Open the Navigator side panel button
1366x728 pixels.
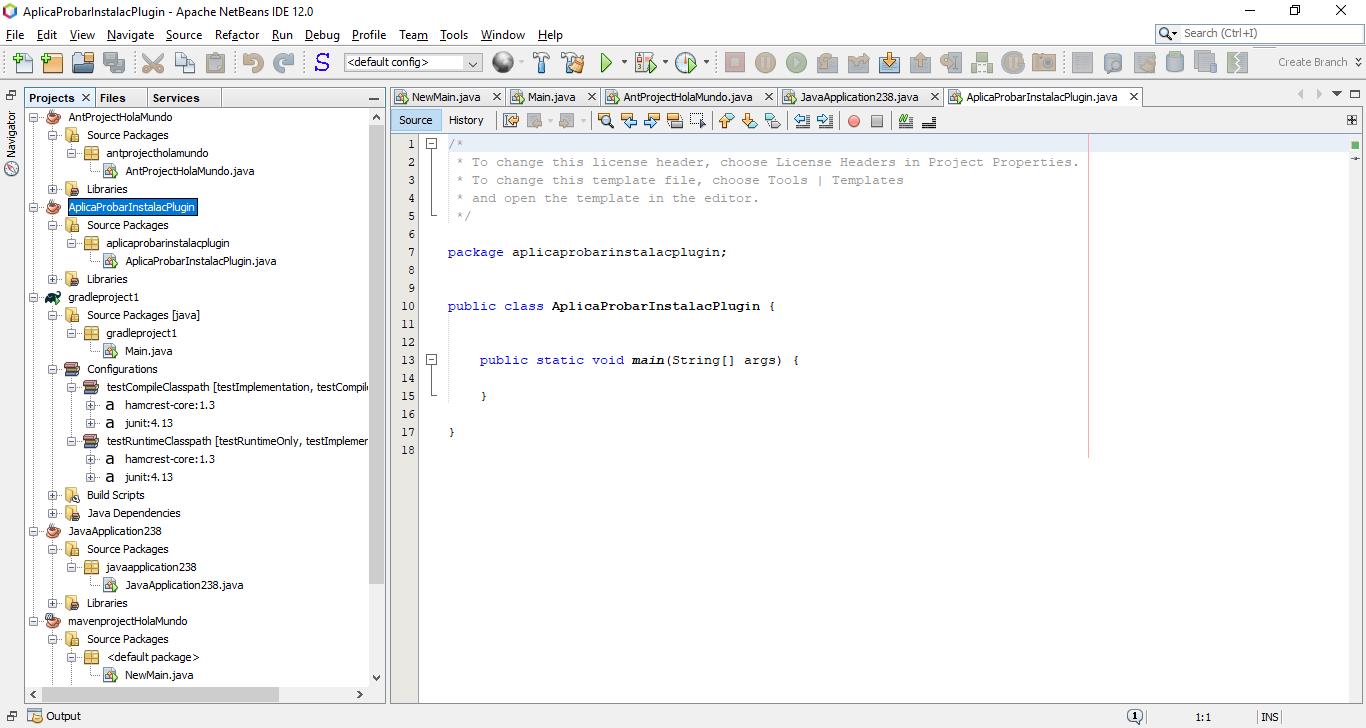tap(12, 143)
